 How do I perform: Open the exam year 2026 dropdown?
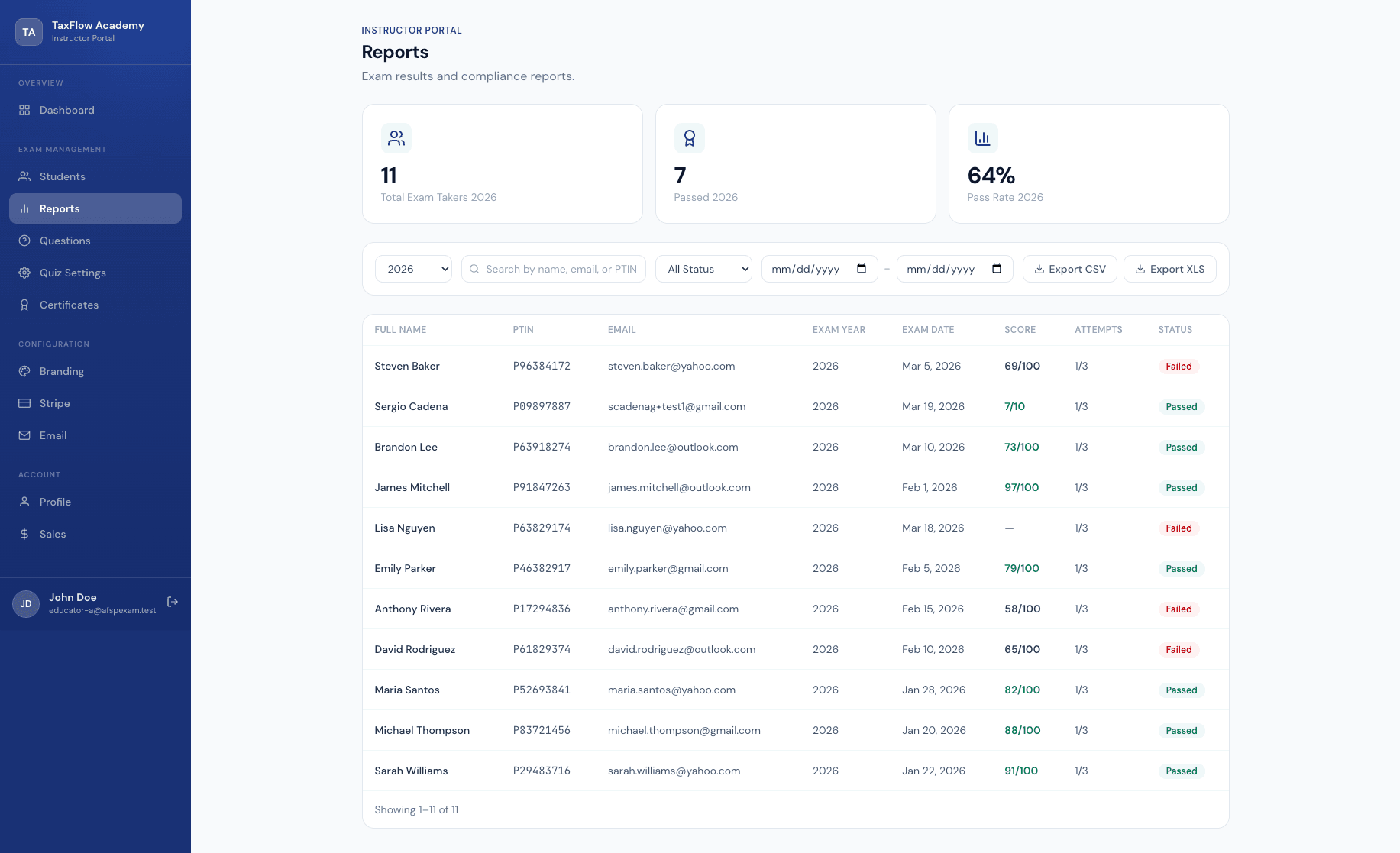[412, 269]
